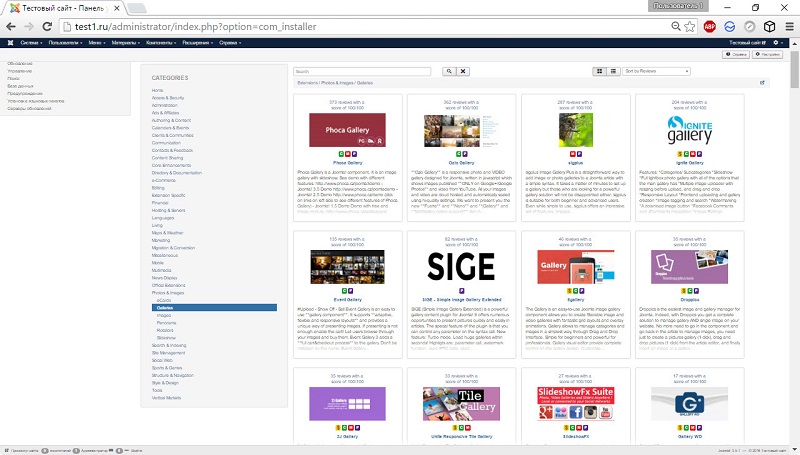Open the Пользователи menu

66,43
